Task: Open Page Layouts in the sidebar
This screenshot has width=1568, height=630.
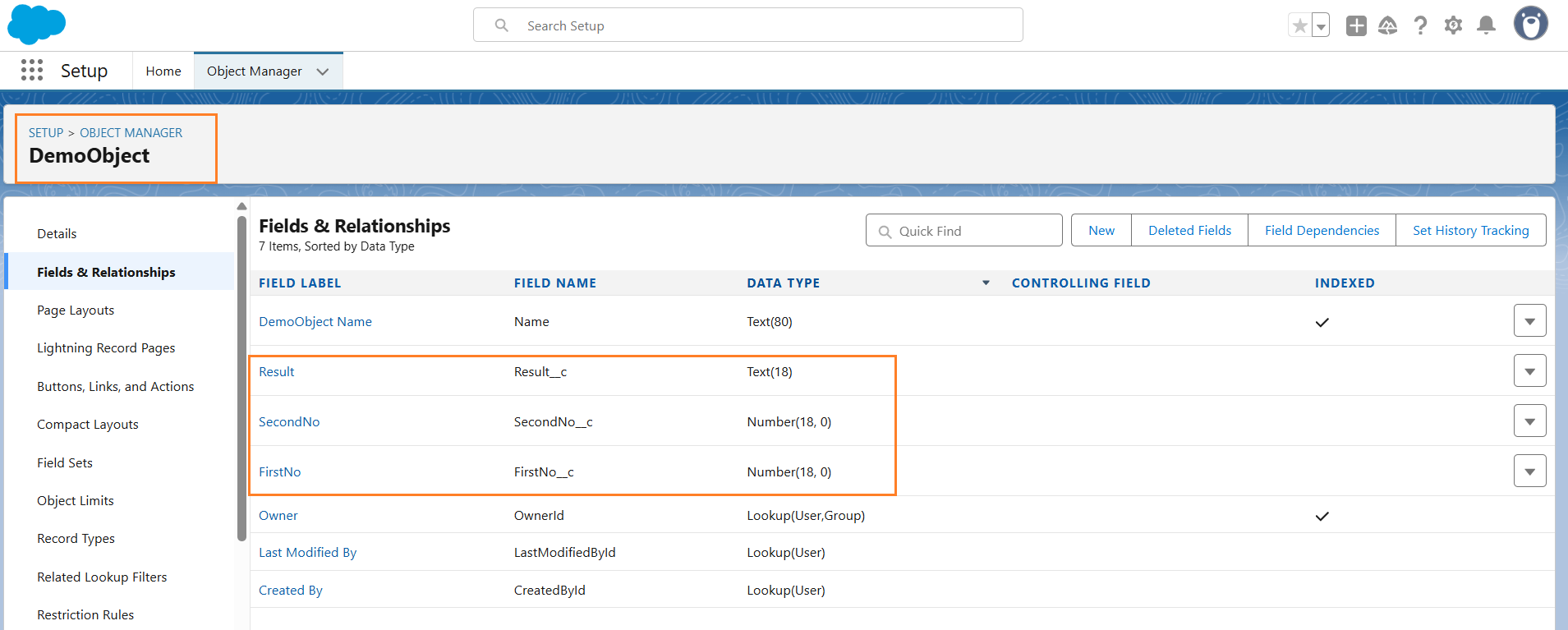Action: tap(76, 310)
